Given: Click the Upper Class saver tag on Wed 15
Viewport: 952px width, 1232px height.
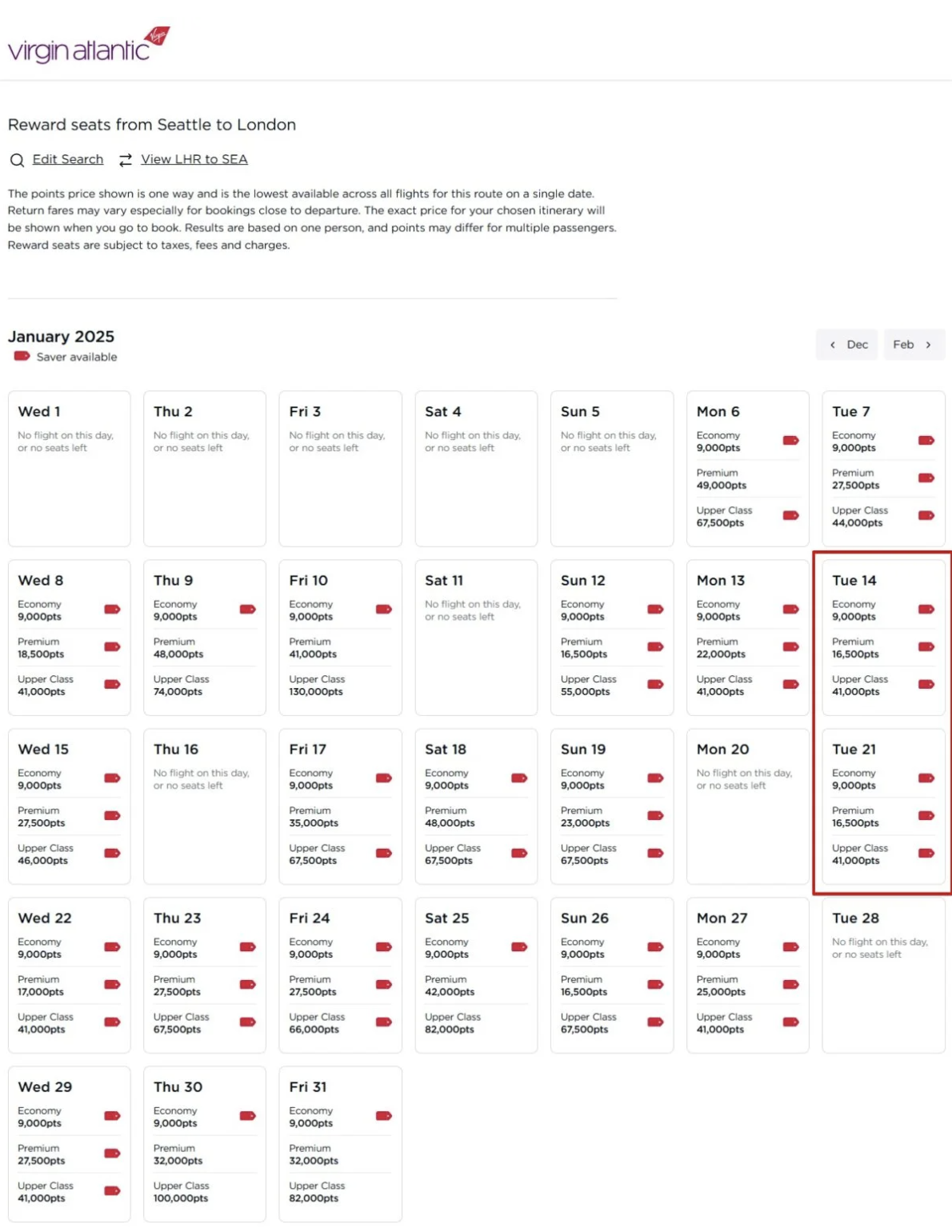Looking at the screenshot, I should point(112,853).
